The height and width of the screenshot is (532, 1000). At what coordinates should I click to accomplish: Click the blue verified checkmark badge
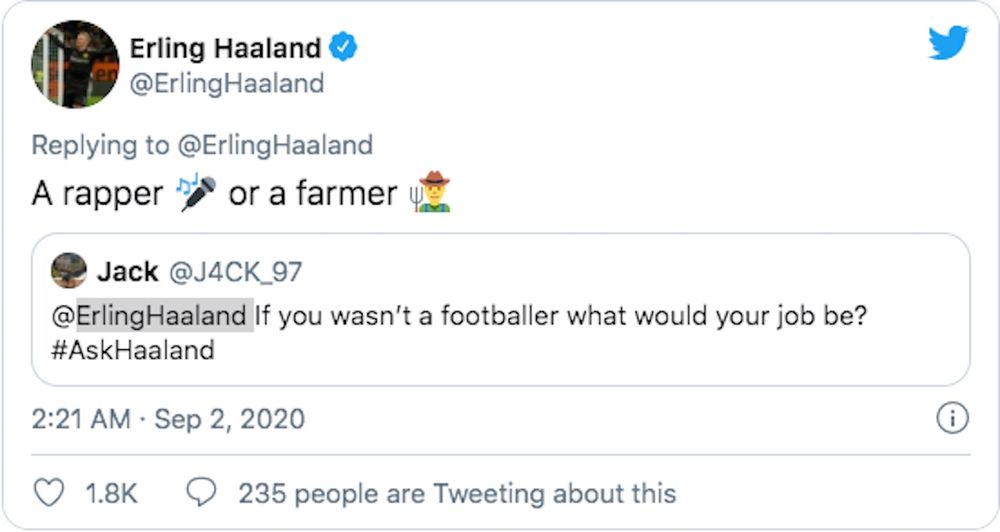click(x=343, y=47)
